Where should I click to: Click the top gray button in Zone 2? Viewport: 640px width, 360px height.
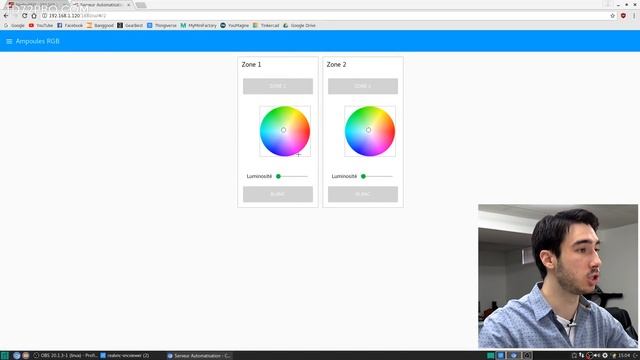coord(363,86)
